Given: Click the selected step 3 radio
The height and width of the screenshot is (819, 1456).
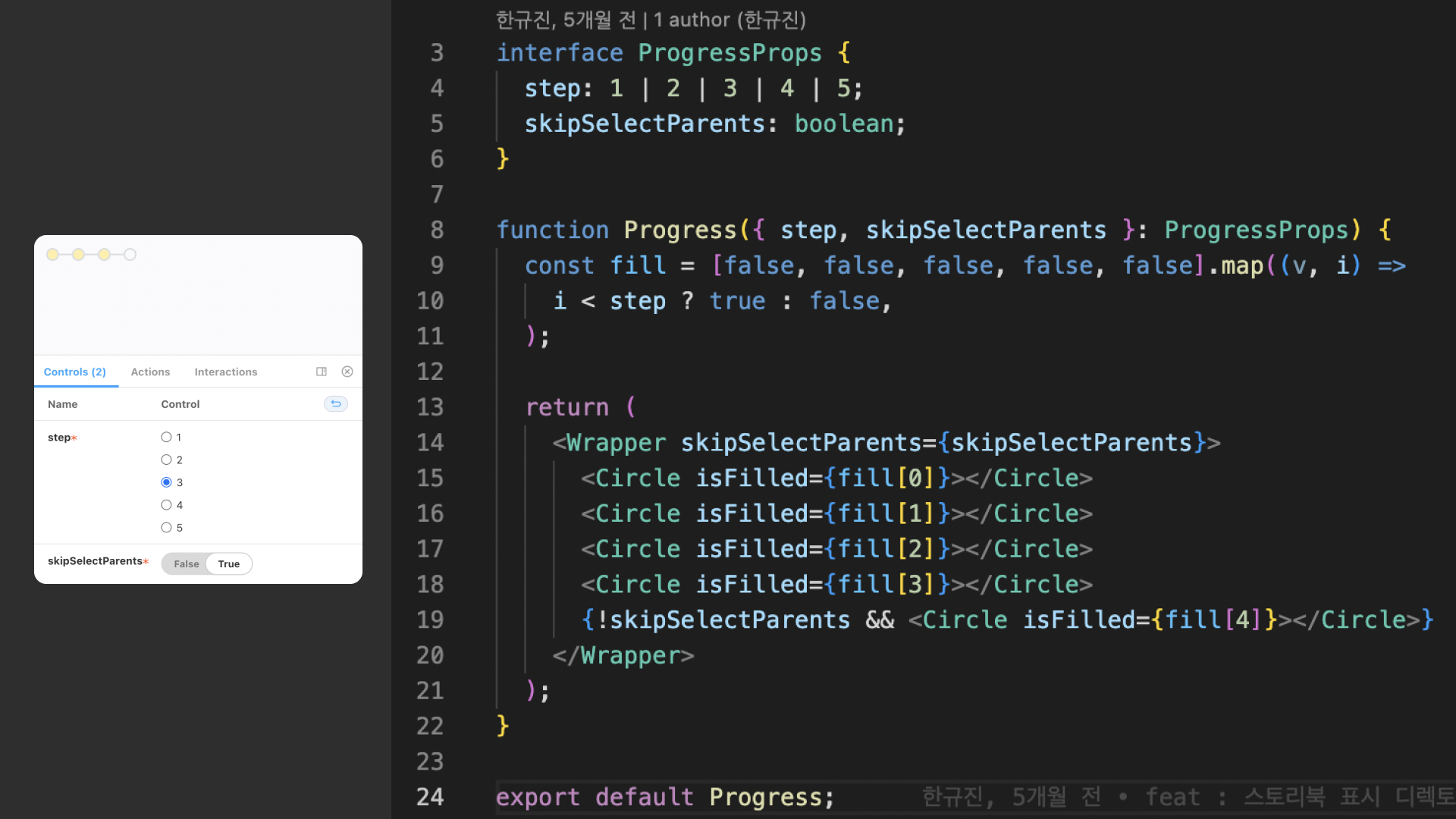Looking at the screenshot, I should tap(166, 482).
